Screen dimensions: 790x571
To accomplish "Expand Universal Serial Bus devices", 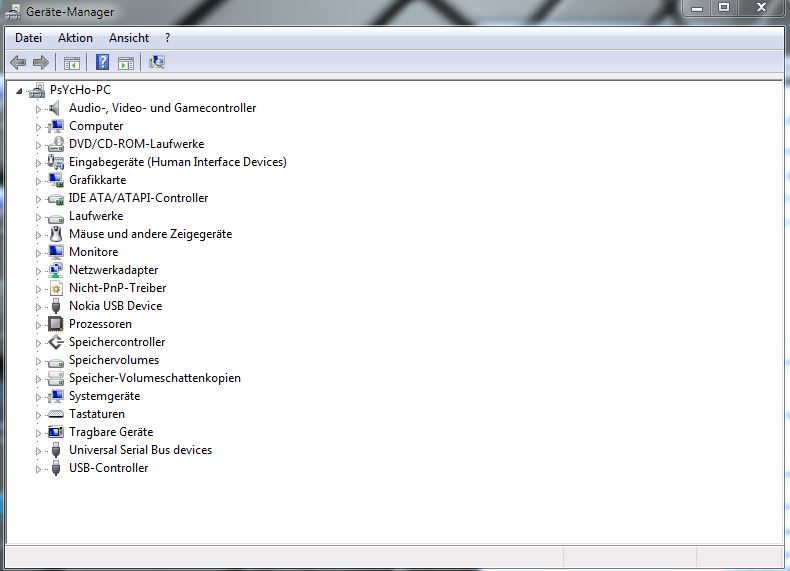I will [x=38, y=451].
